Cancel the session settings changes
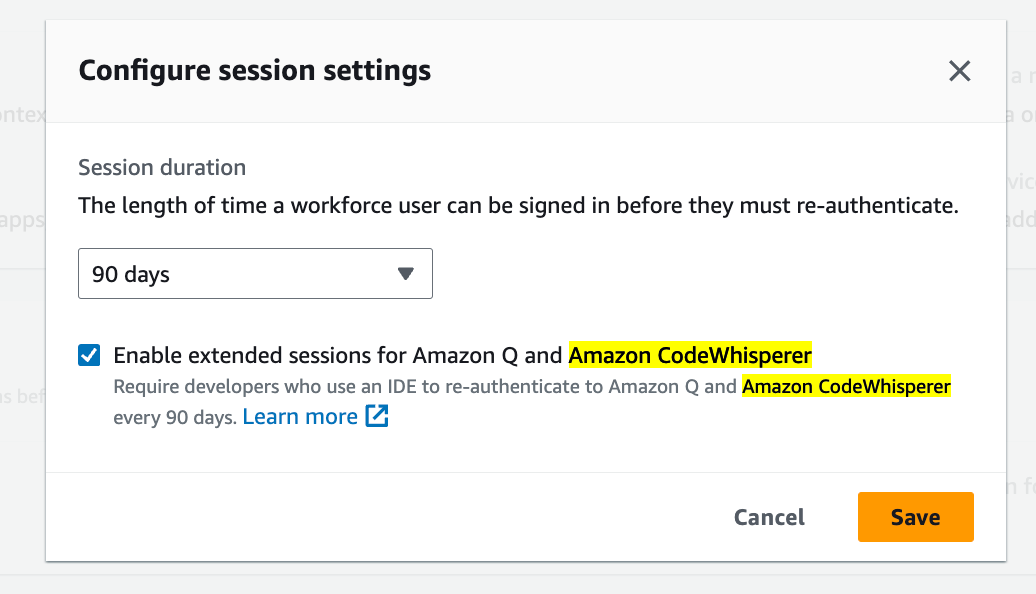1036x594 pixels. [769, 517]
